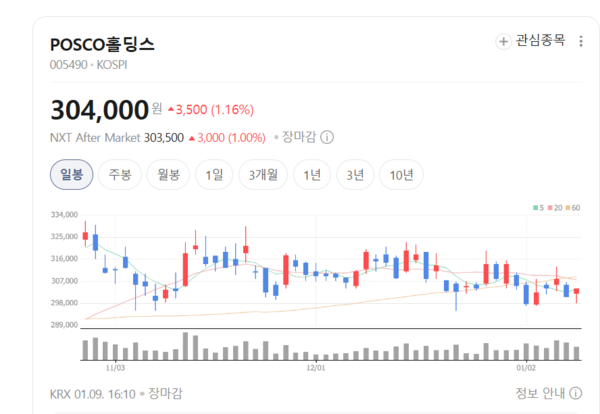
Task: Click the 304,000 current price
Action: pyautogui.click(x=99, y=109)
